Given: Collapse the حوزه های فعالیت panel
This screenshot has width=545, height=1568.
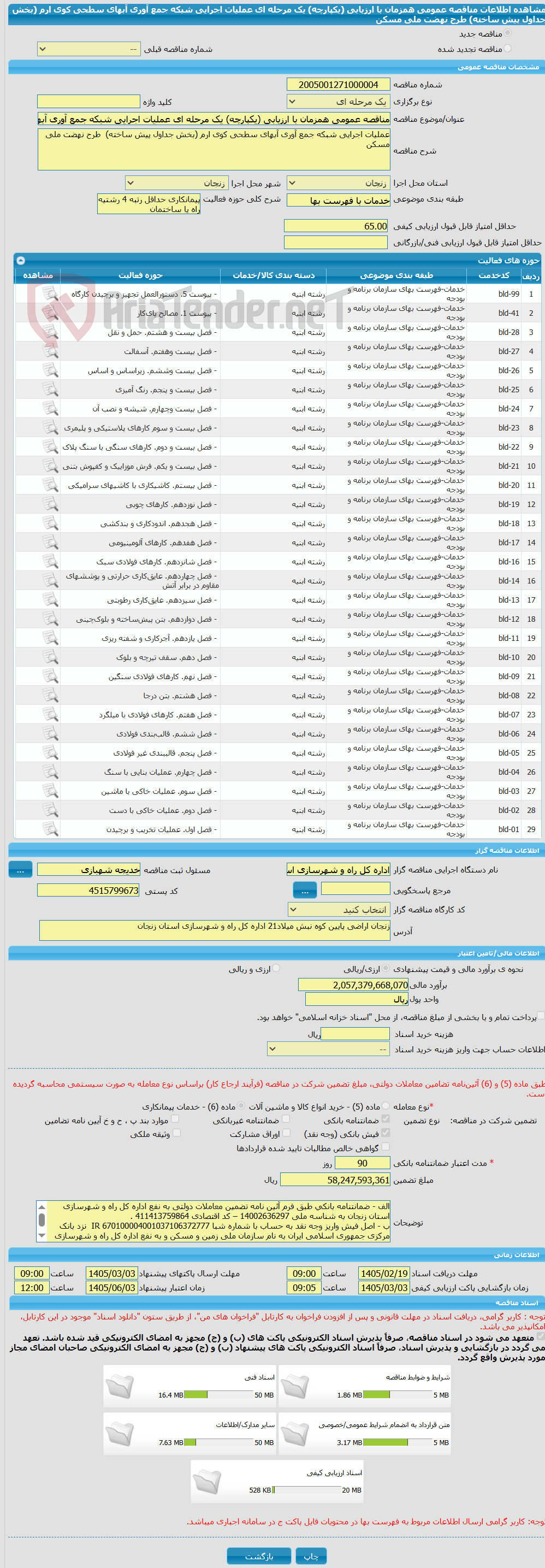Looking at the screenshot, I should 21,261.
